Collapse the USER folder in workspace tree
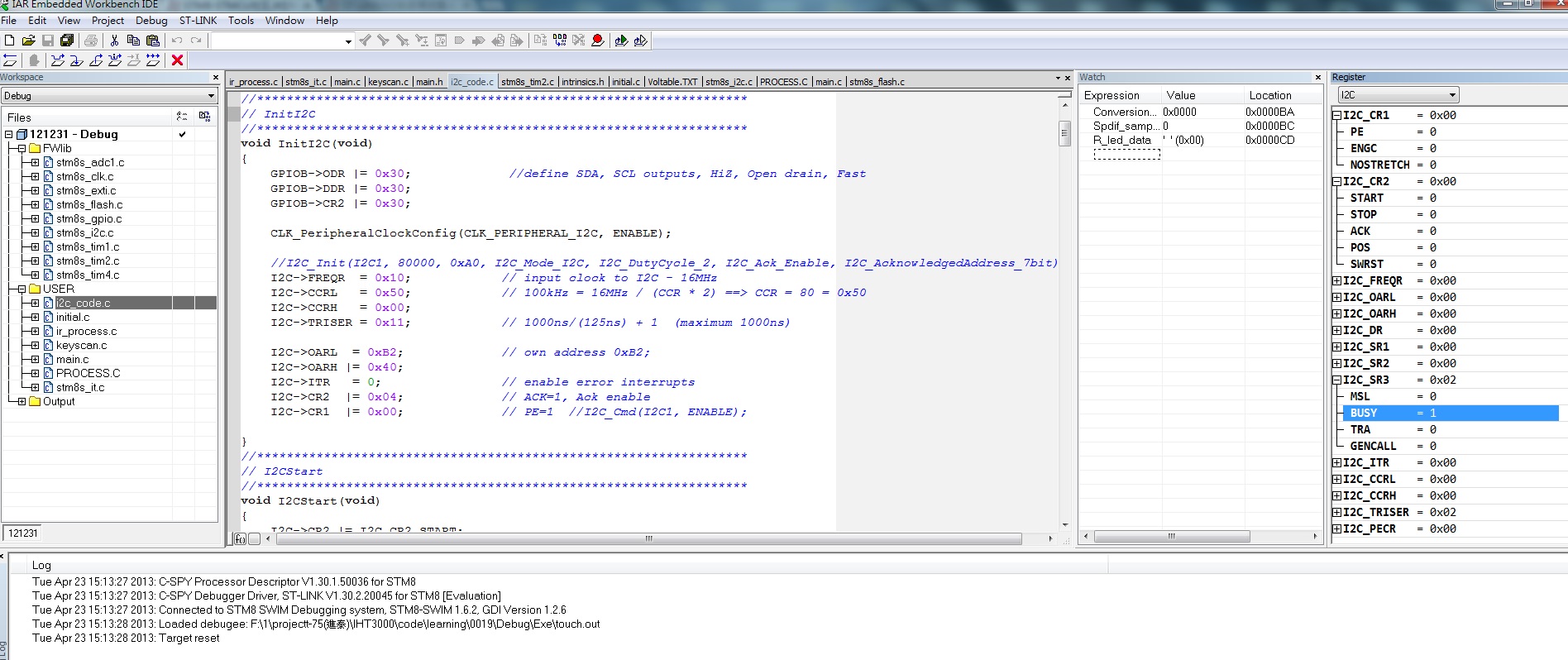 click(x=22, y=289)
